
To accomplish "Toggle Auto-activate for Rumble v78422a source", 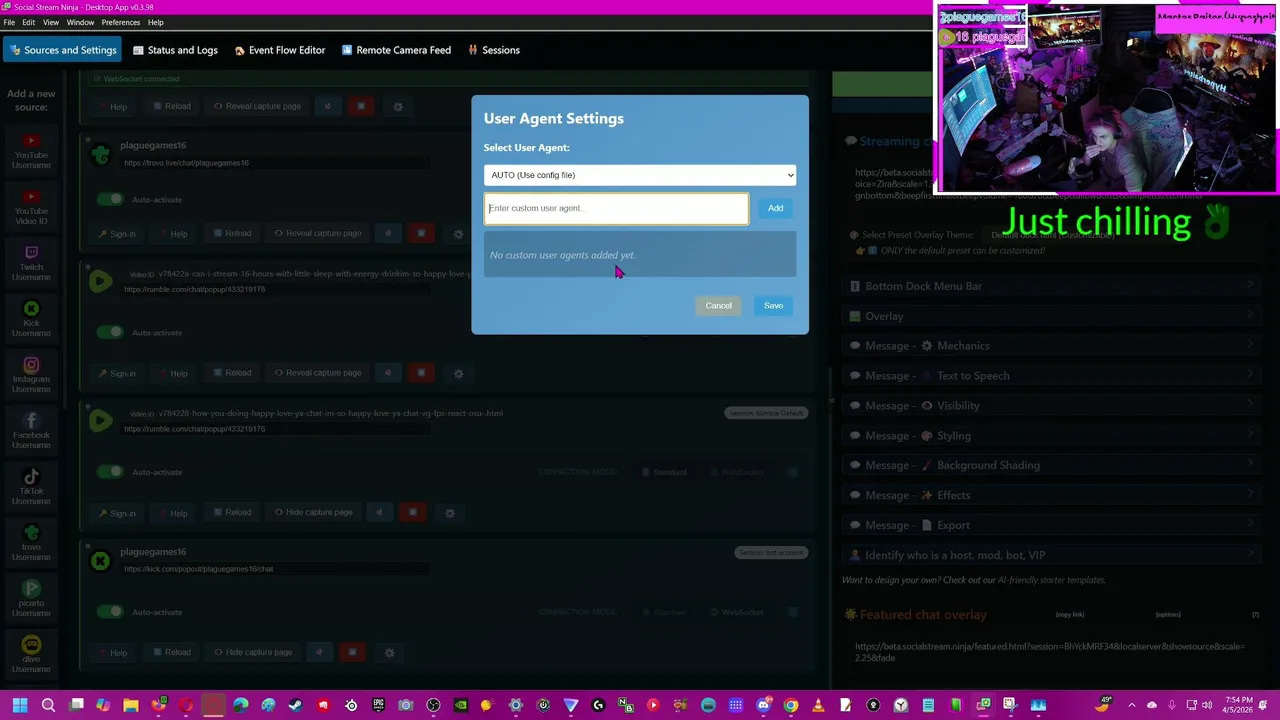I will point(111,332).
